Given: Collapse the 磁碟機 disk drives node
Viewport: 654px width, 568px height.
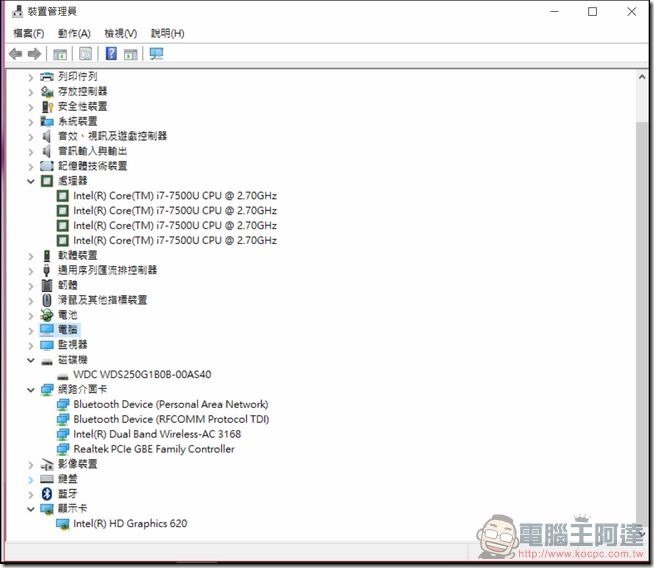Looking at the screenshot, I should [30, 360].
